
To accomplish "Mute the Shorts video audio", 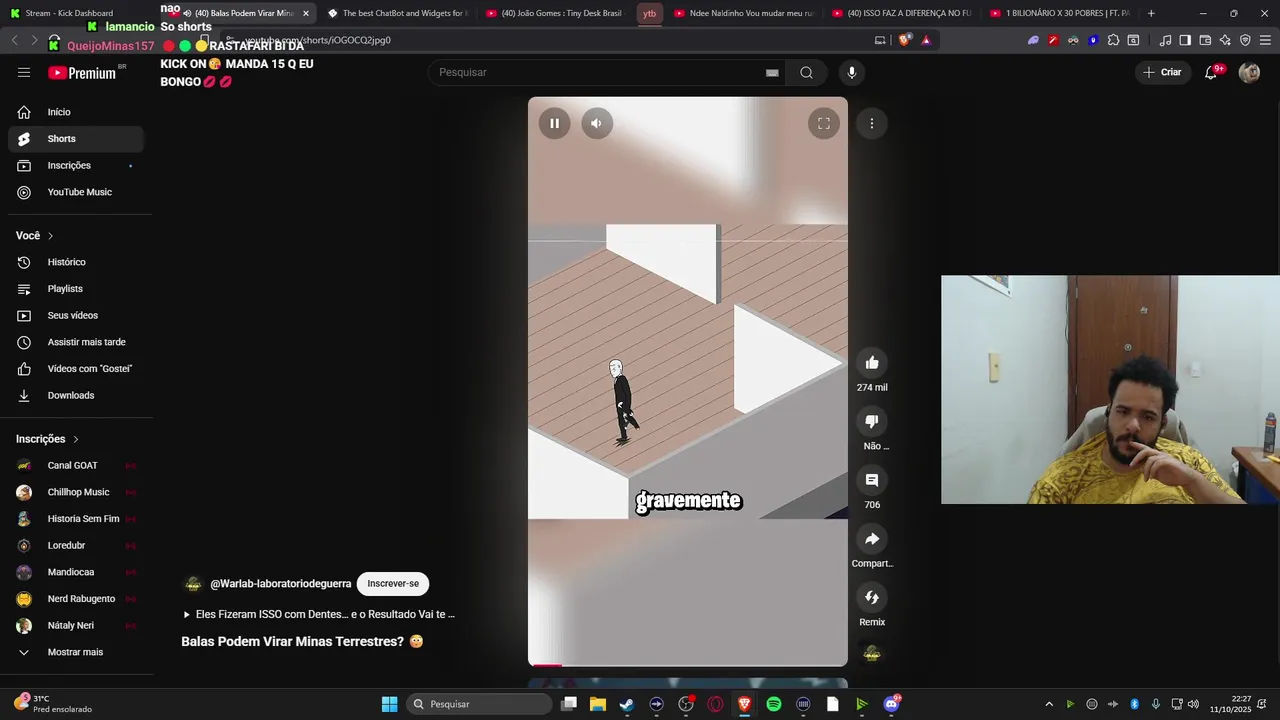I will 596,123.
